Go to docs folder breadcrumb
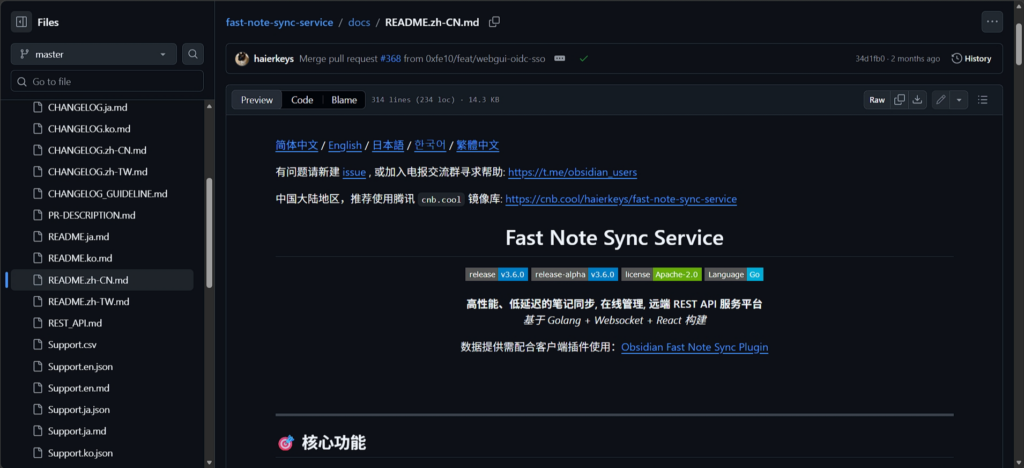1024x468 pixels. pyautogui.click(x=359, y=22)
